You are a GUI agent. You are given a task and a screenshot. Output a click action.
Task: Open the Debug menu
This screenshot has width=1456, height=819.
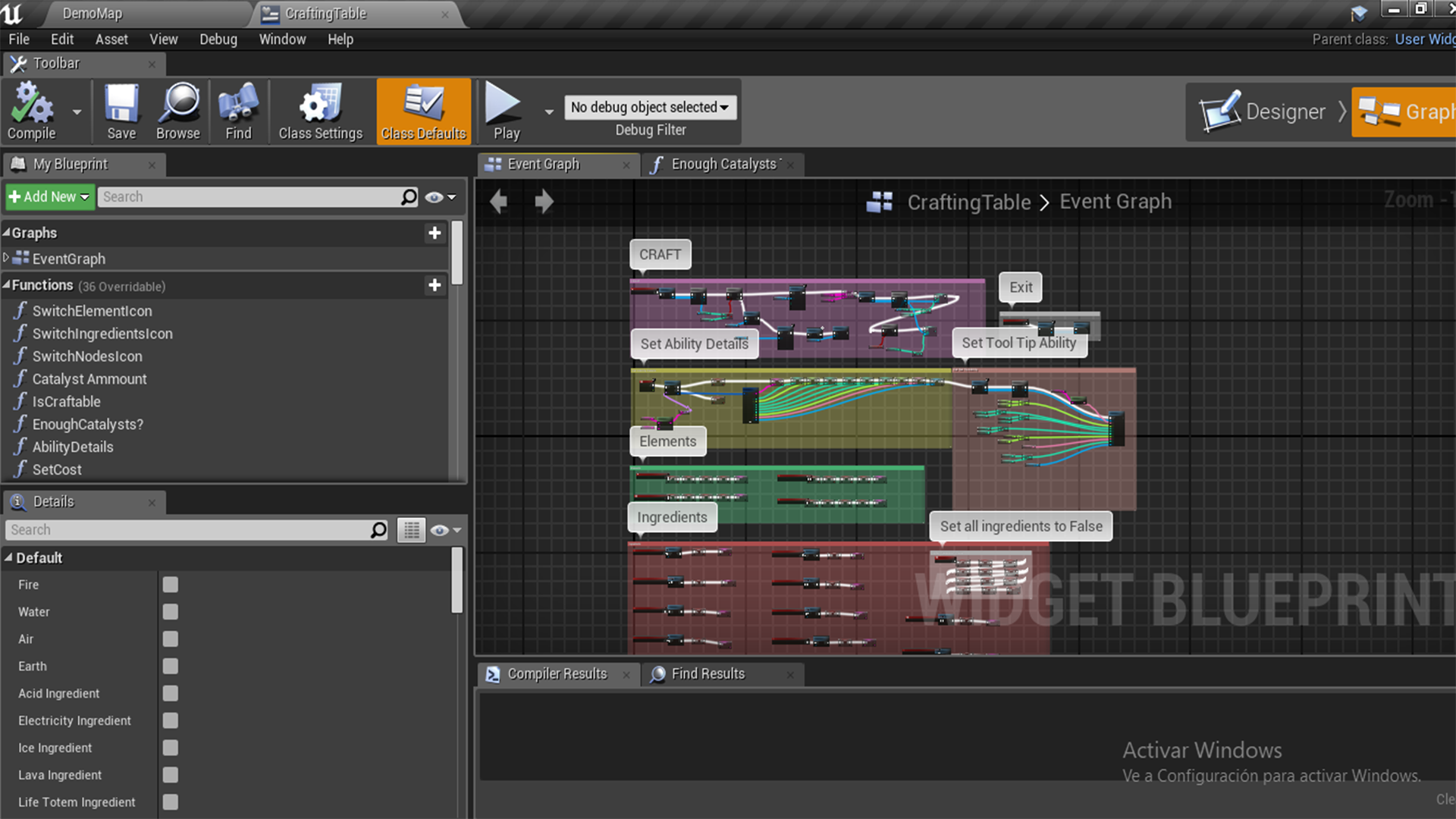[218, 39]
